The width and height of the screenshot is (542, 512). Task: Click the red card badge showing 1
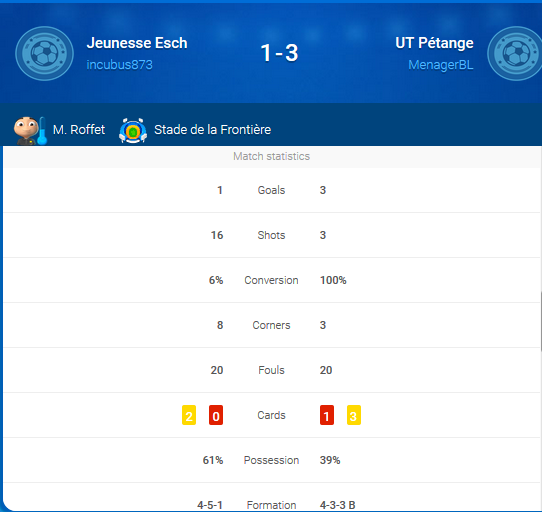click(327, 415)
